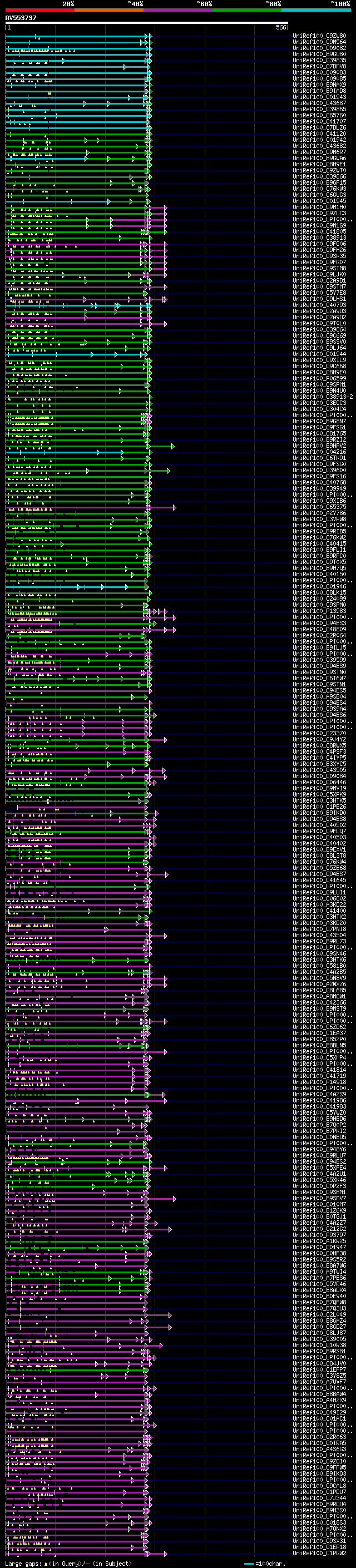Choose hit UniRef100_Q9LJK0
The image size is (356, 1568).
point(319,275)
